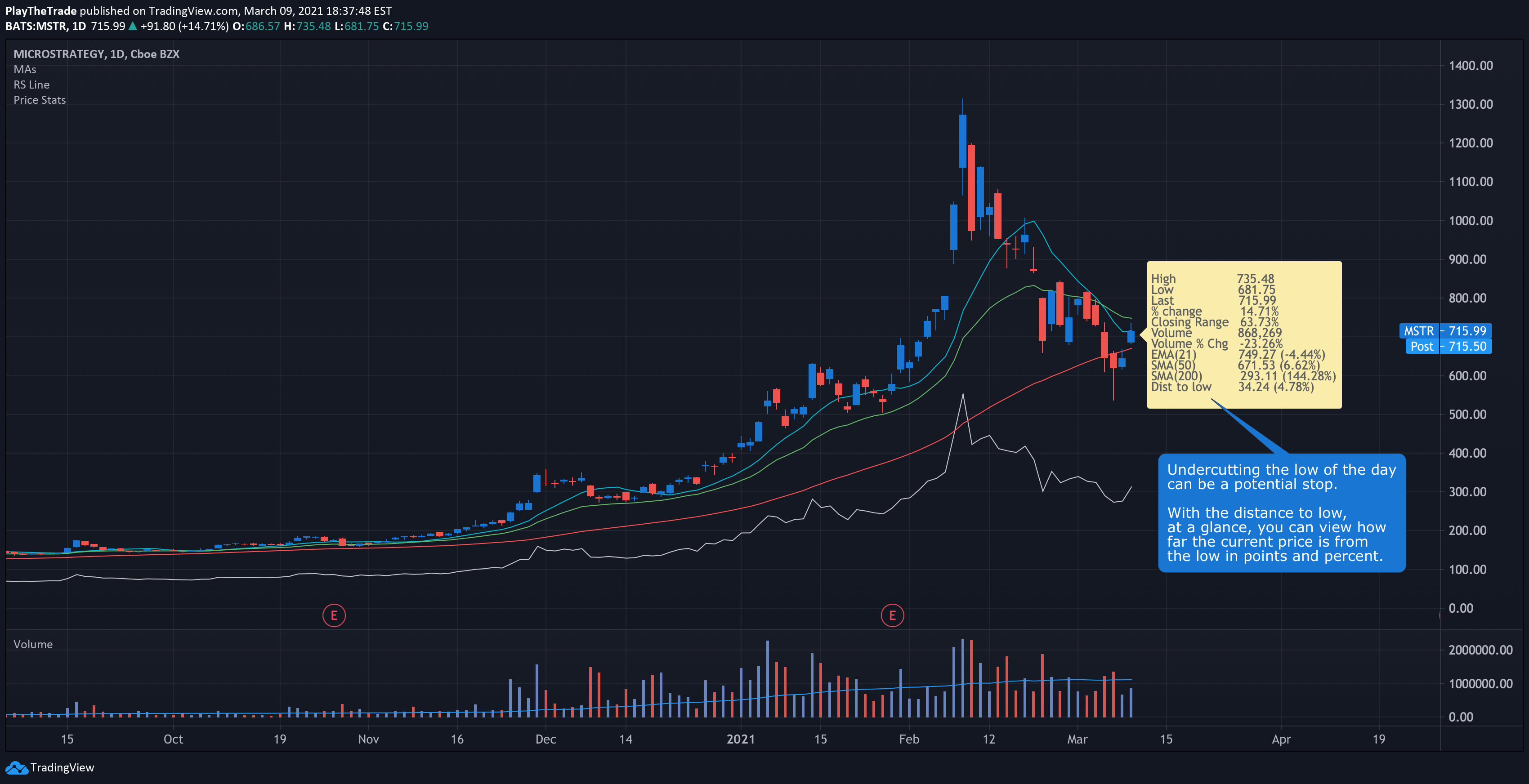
Task: Click the H:735.48 value in header
Action: pos(307,26)
